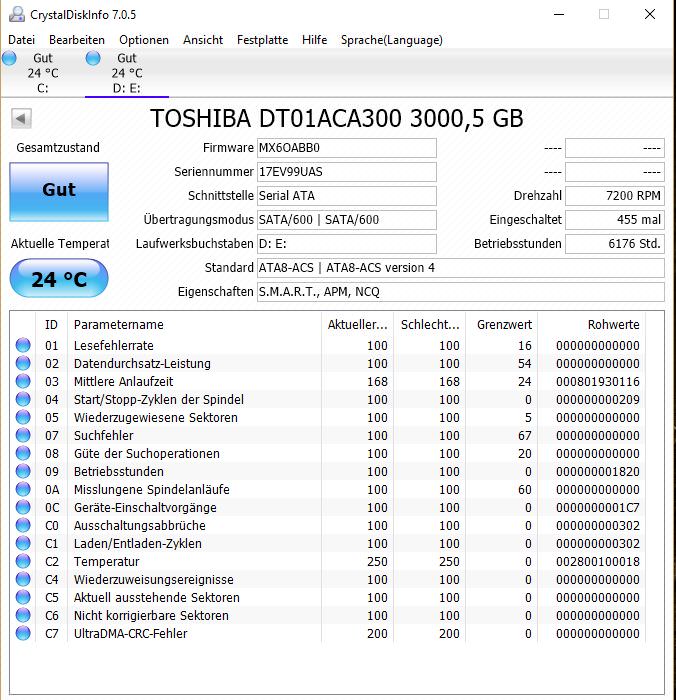Viewport: 676px width, 700px height.
Task: Open the Optionen menu
Action: click(x=144, y=40)
